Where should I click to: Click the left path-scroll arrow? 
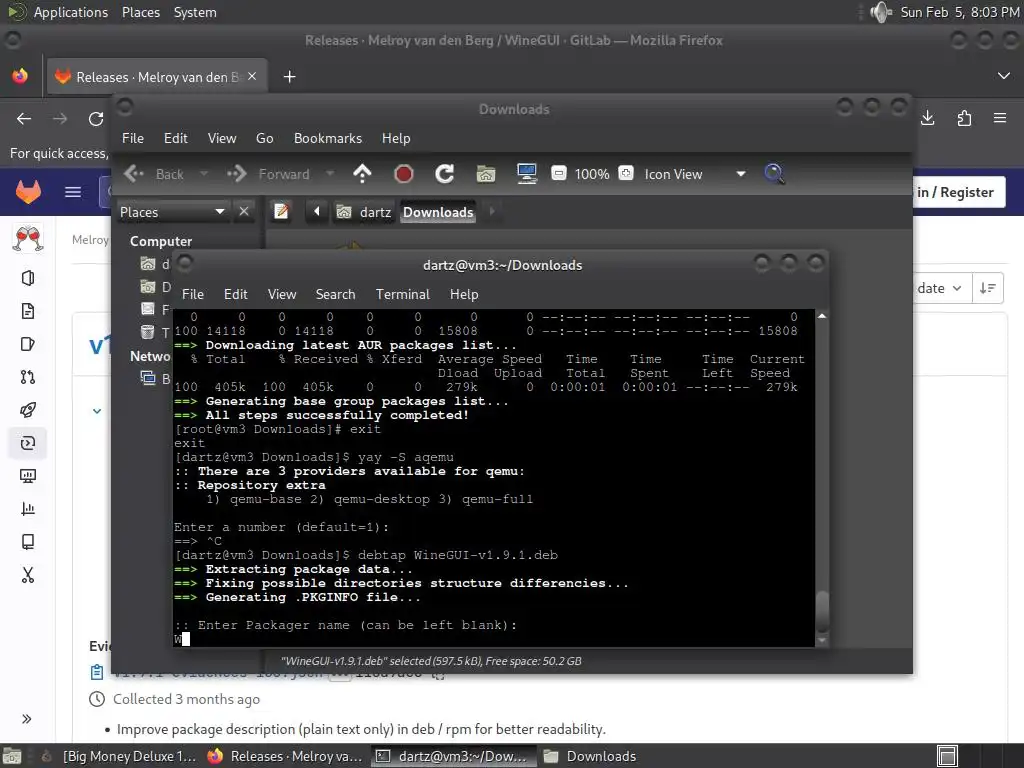(x=317, y=212)
